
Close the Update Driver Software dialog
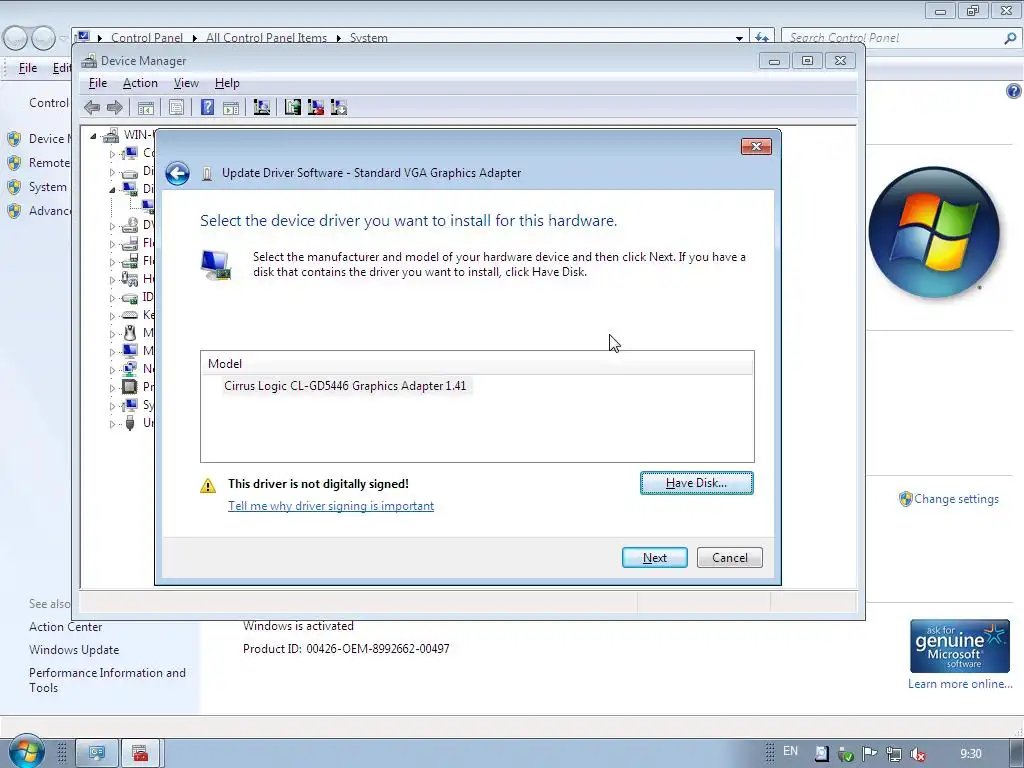pos(756,146)
